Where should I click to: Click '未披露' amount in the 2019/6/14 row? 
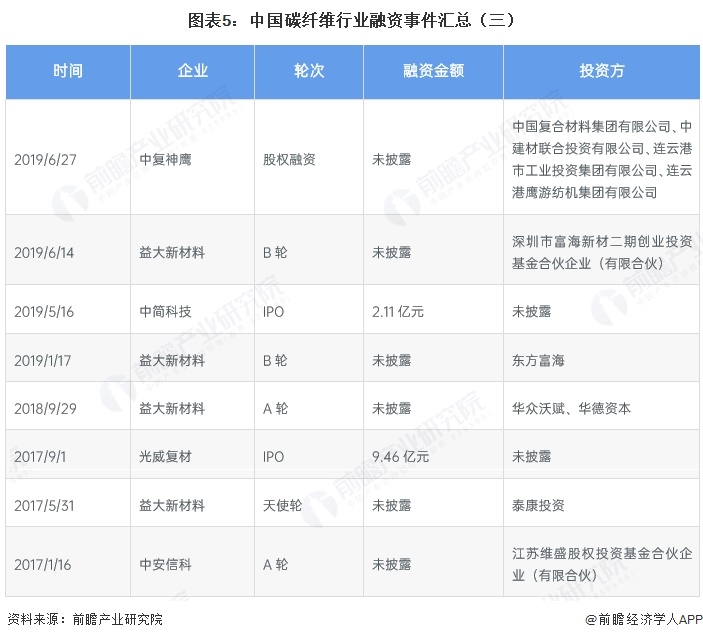(391, 253)
